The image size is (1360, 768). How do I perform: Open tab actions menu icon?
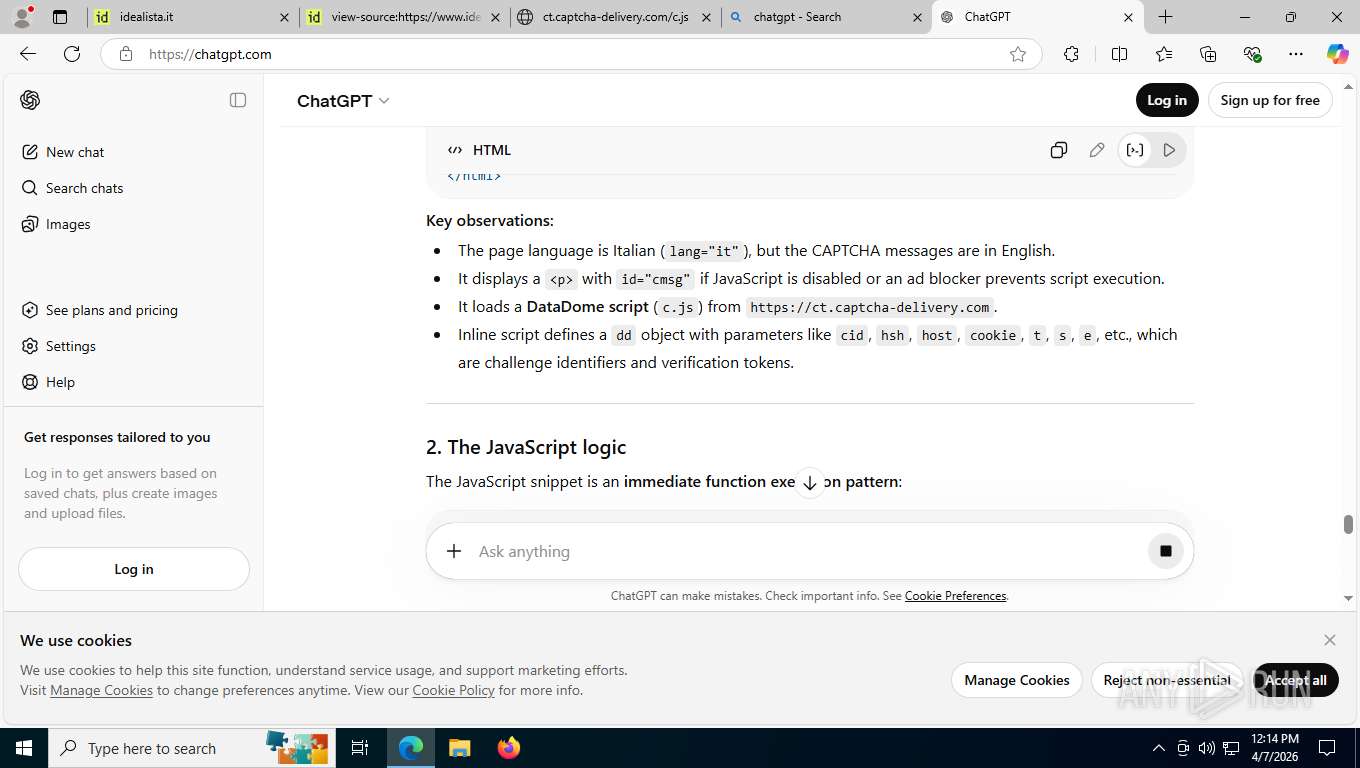click(60, 17)
